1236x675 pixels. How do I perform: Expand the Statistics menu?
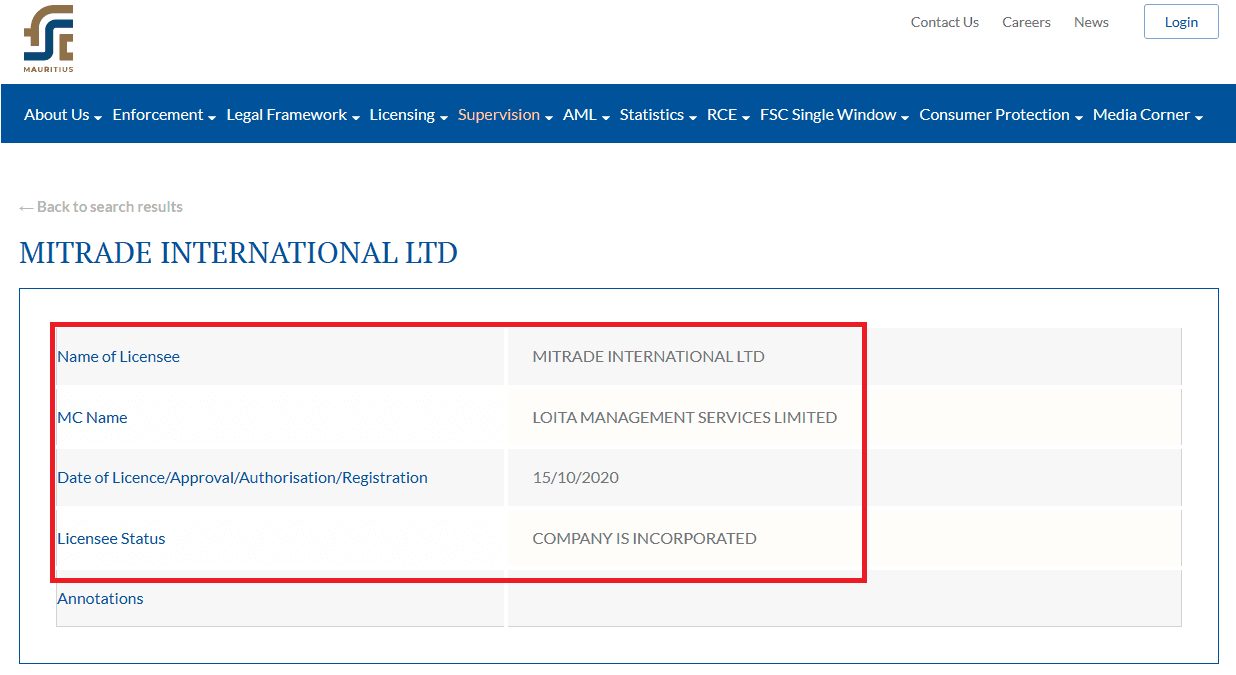tap(658, 115)
